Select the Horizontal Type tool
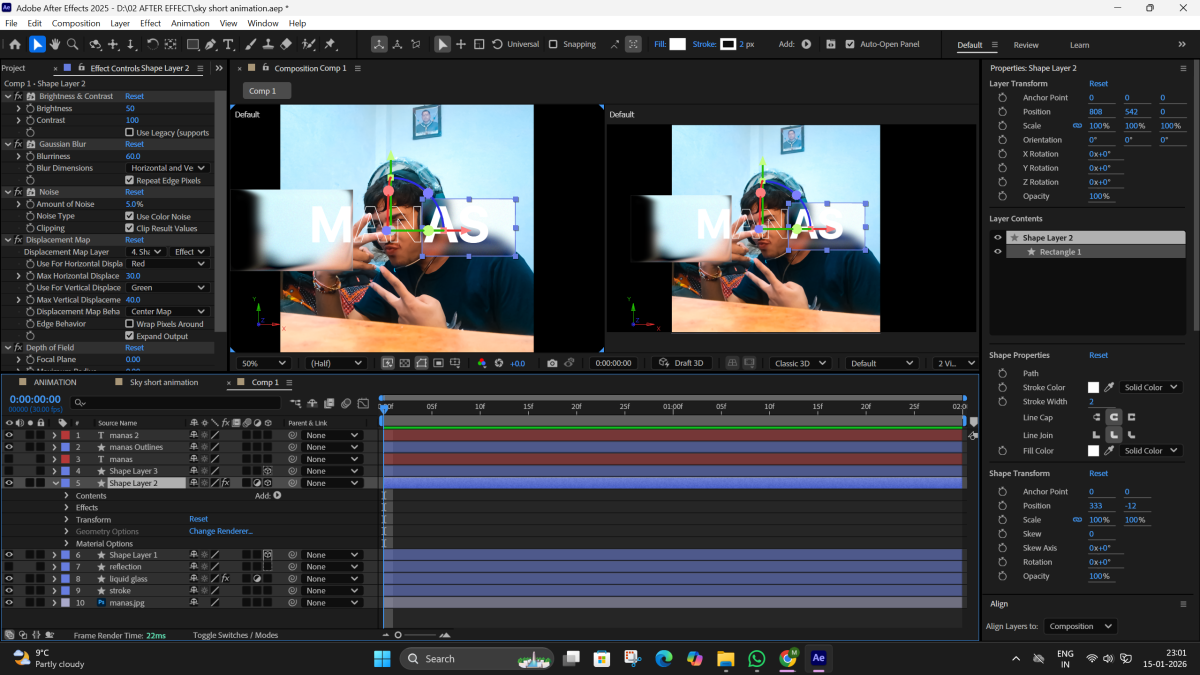Viewport: 1200px width, 675px height. pos(229,44)
